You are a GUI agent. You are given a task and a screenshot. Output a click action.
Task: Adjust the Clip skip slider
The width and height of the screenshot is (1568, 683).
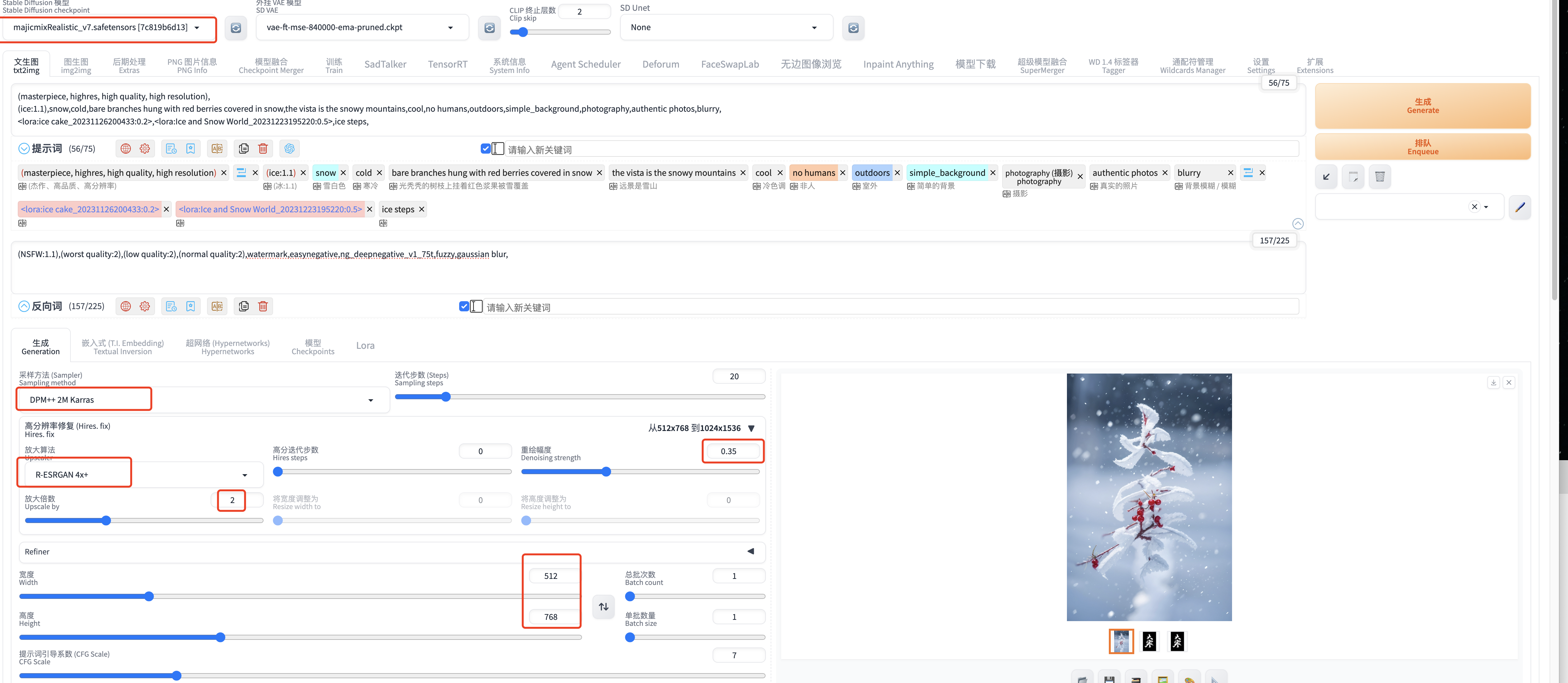pos(560,32)
